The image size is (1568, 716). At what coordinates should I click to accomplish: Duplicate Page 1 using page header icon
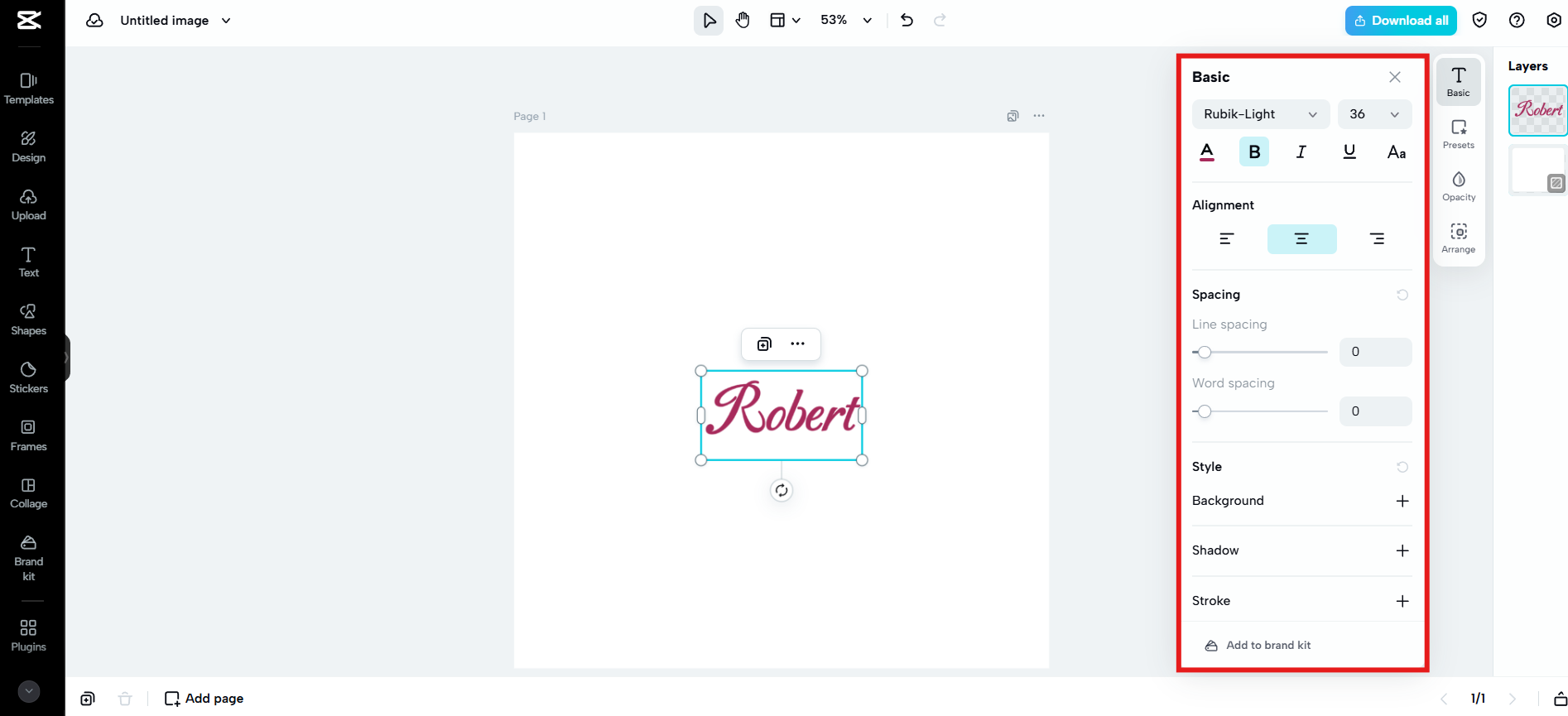pyautogui.click(x=1012, y=116)
